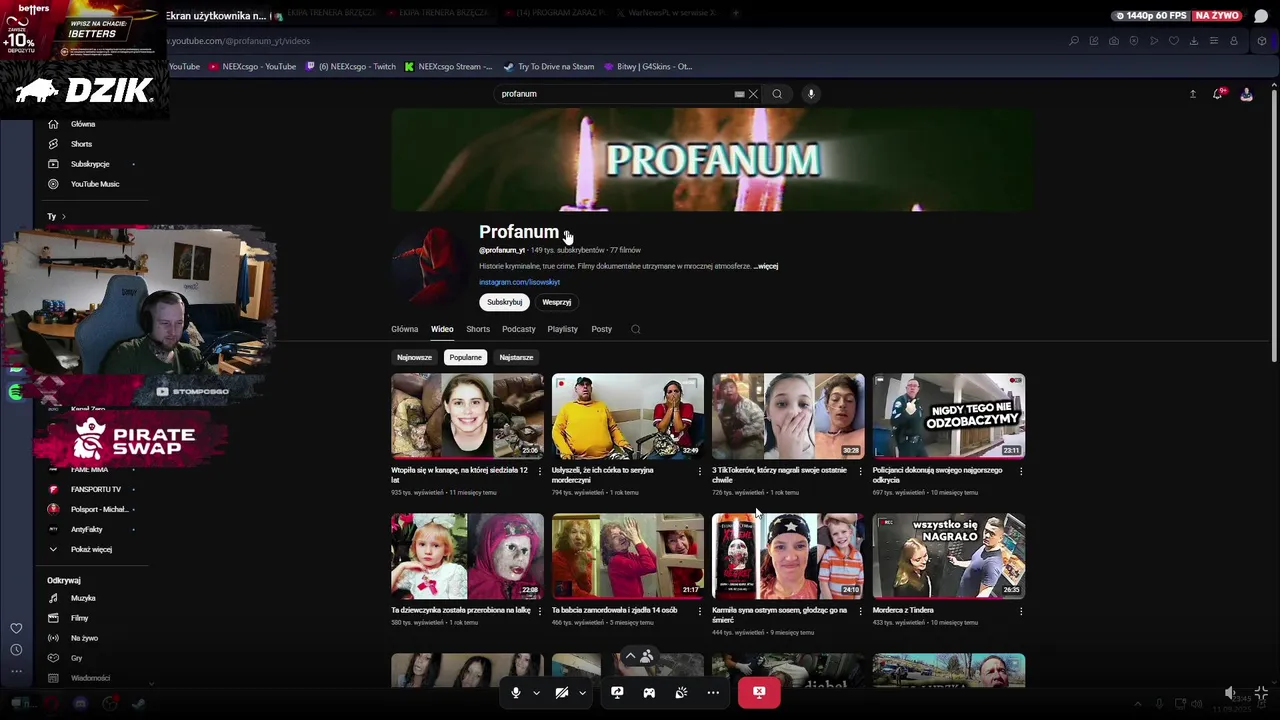1280x720 pixels.
Task: Open Shorts in the left sidebar
Action: pos(82,144)
